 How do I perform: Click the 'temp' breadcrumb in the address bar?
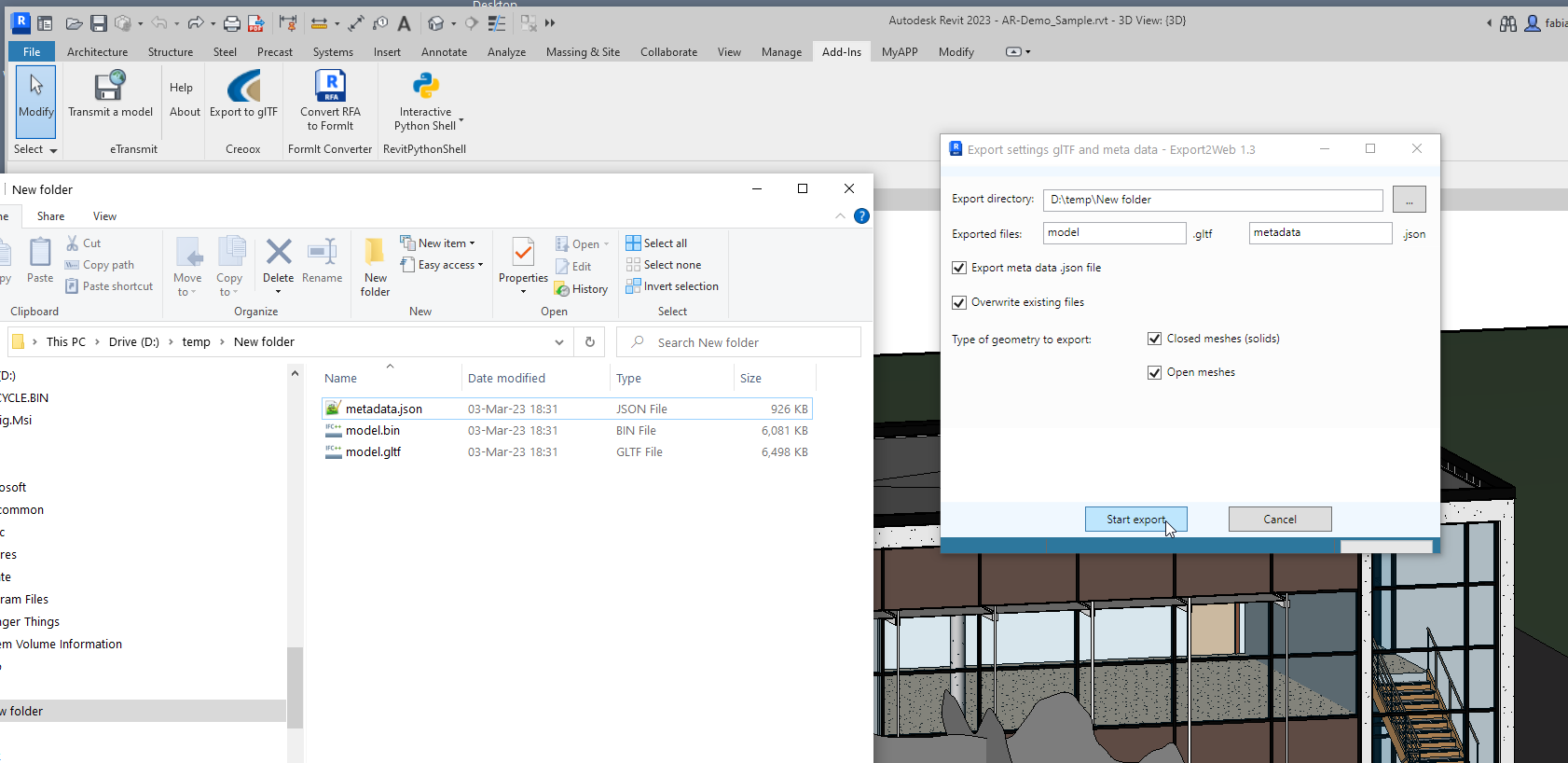[196, 342]
